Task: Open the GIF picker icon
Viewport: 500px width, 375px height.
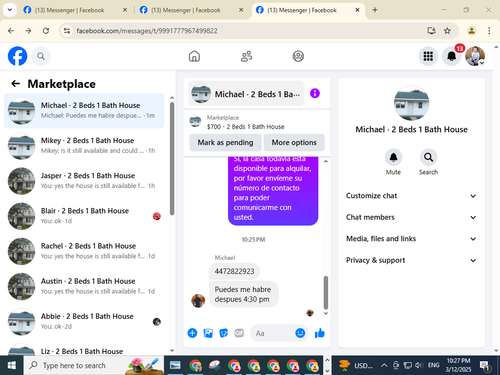Action: (239, 333)
